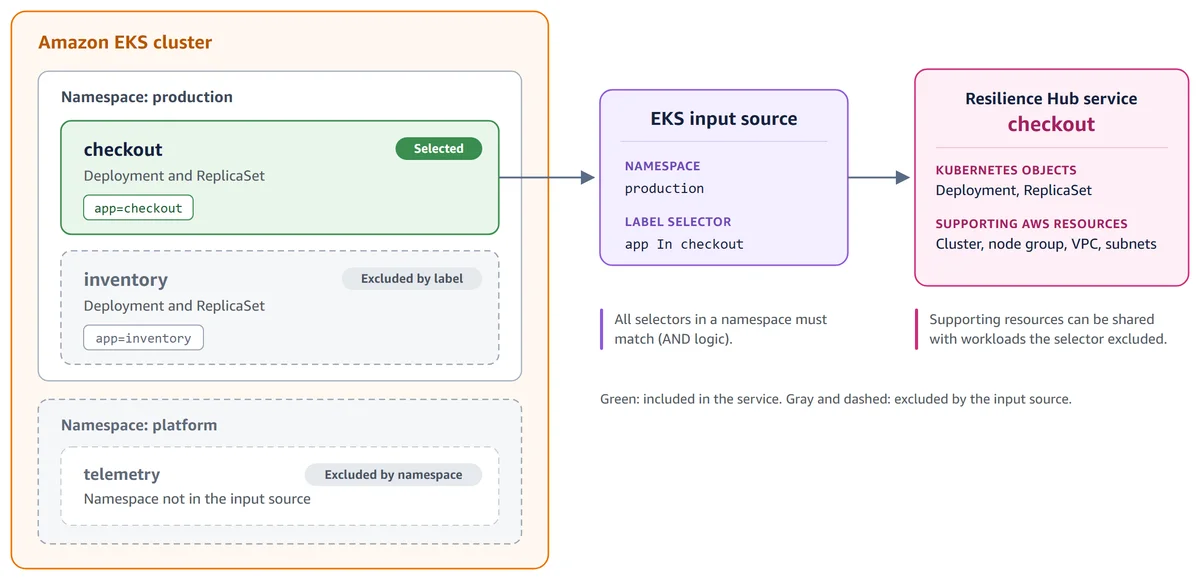
Task: Select the "Excluded by label" badge
Action: [x=412, y=279]
